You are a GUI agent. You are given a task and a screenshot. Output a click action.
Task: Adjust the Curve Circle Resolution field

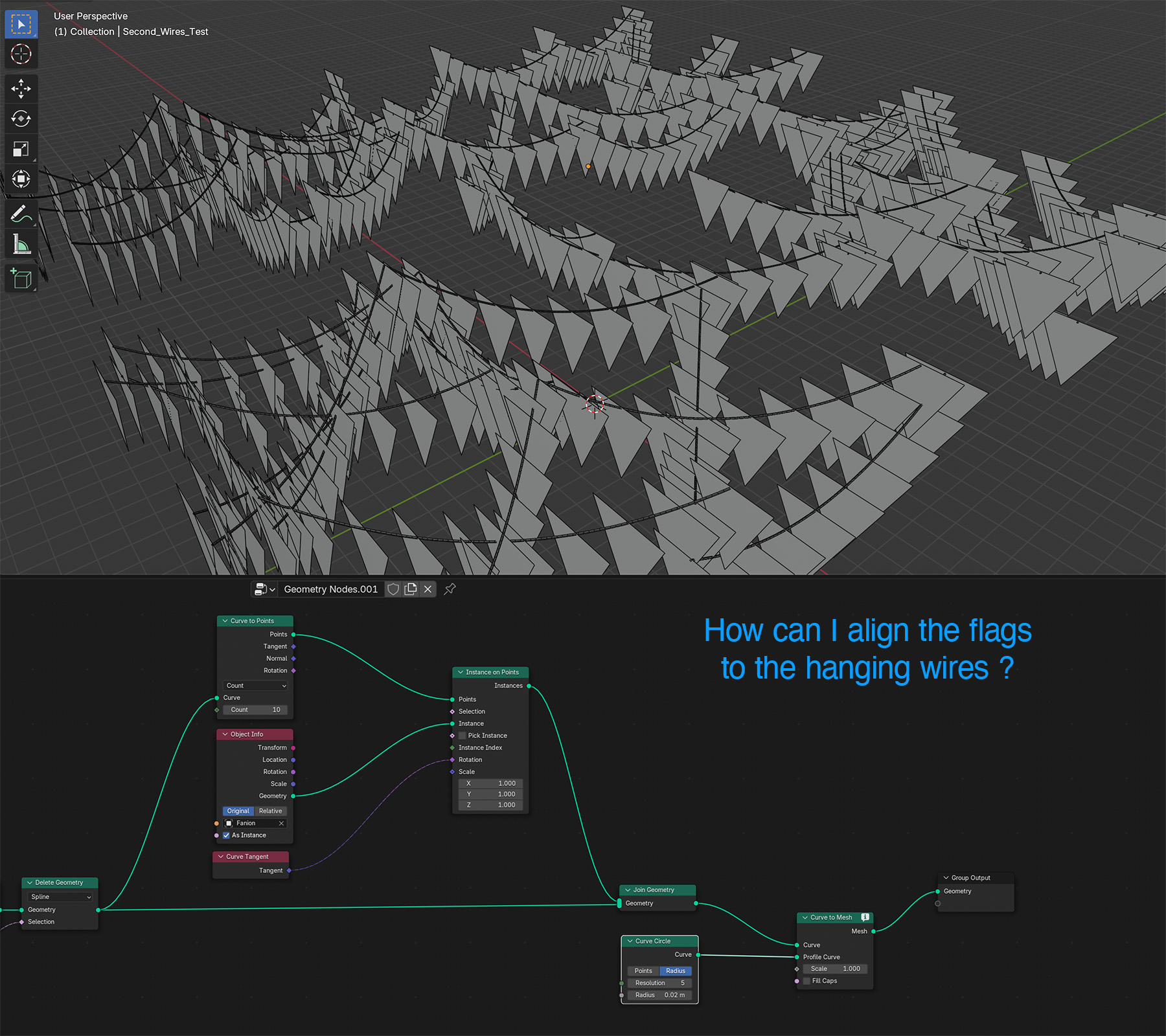click(659, 983)
